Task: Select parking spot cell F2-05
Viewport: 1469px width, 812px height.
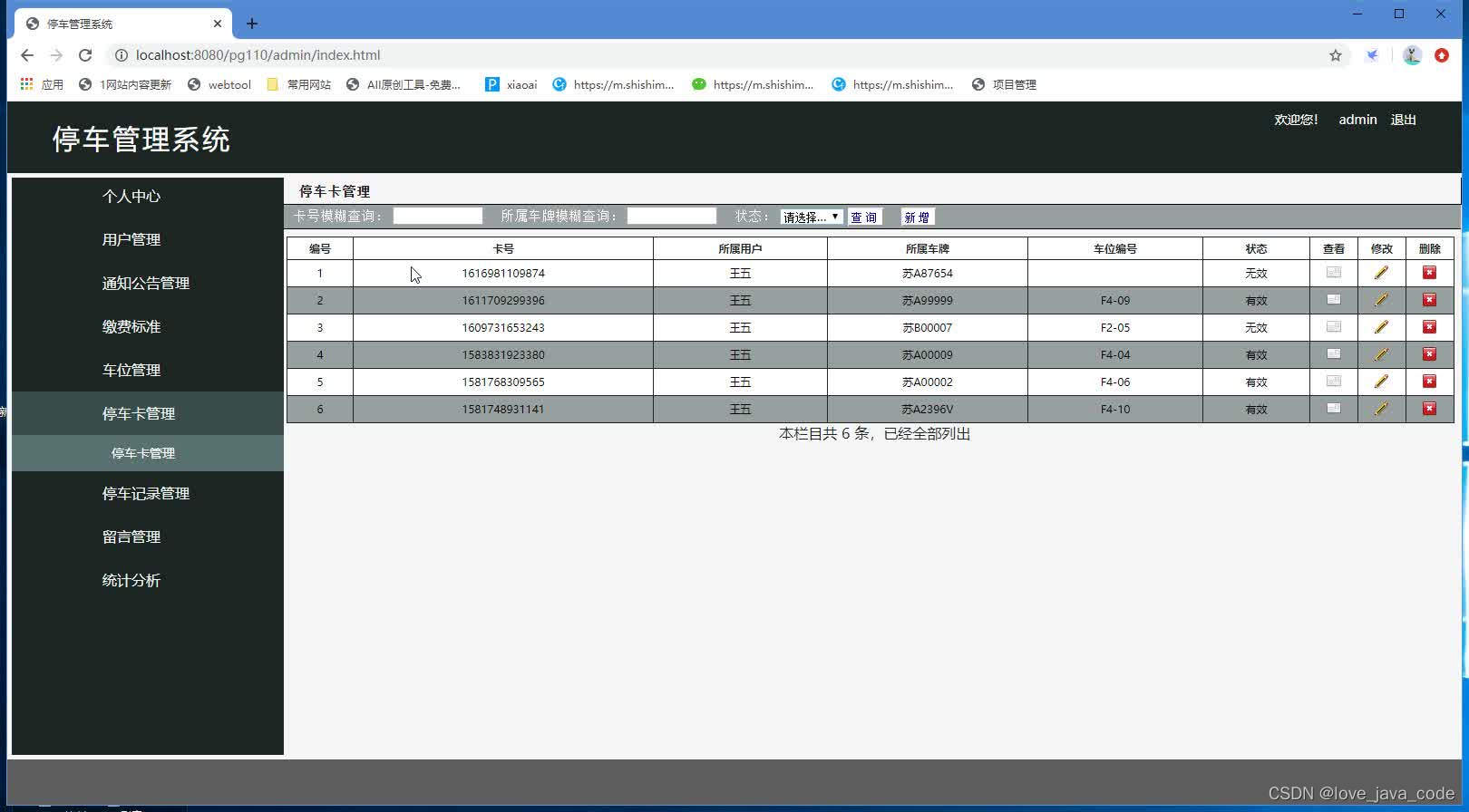Action: coord(1115,327)
